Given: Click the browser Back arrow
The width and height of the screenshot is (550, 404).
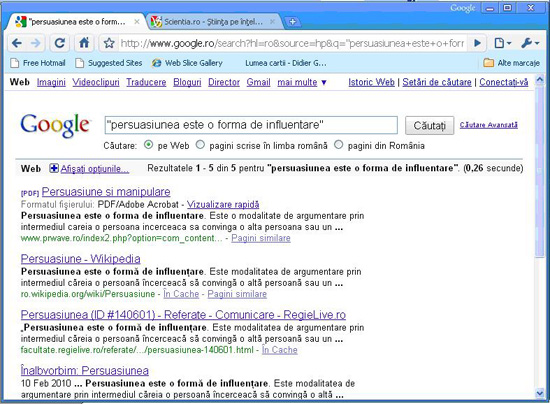Looking at the screenshot, I should (17, 43).
